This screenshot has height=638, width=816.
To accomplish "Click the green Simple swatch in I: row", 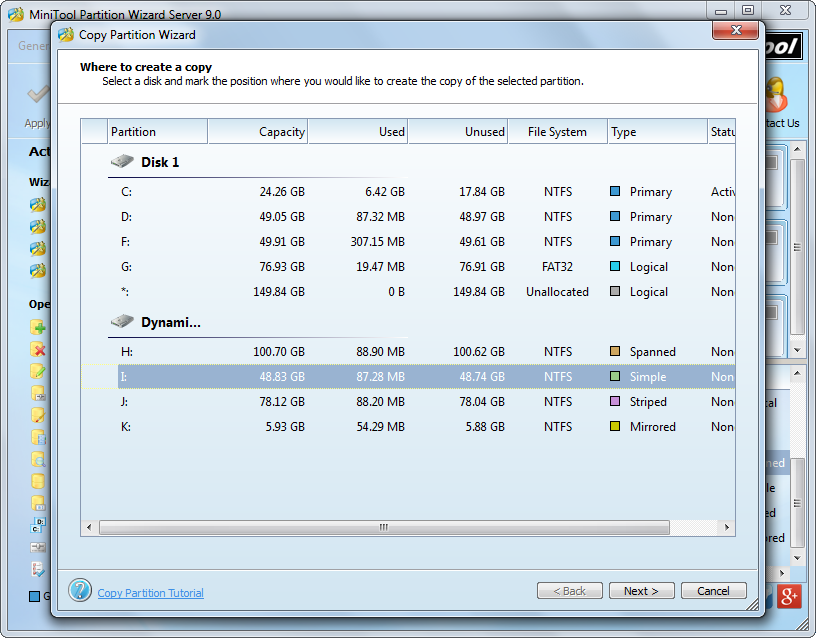I will point(615,376).
